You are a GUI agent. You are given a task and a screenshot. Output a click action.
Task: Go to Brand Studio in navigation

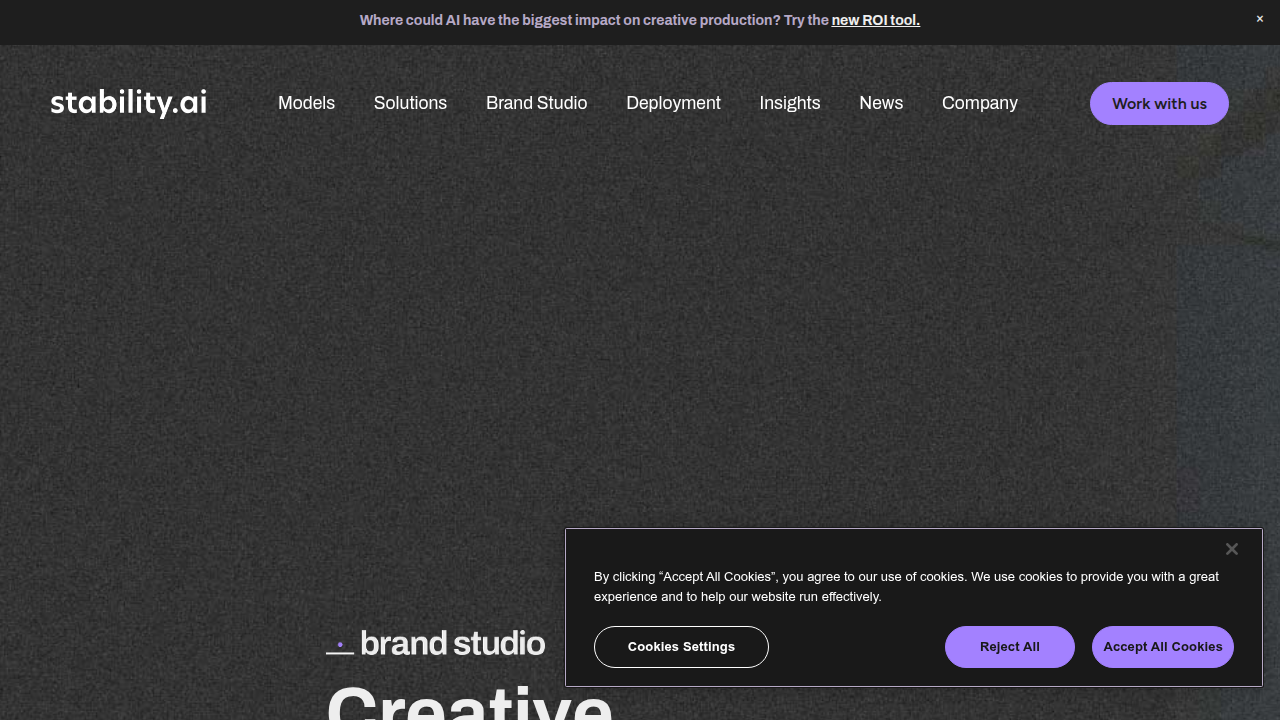[536, 103]
